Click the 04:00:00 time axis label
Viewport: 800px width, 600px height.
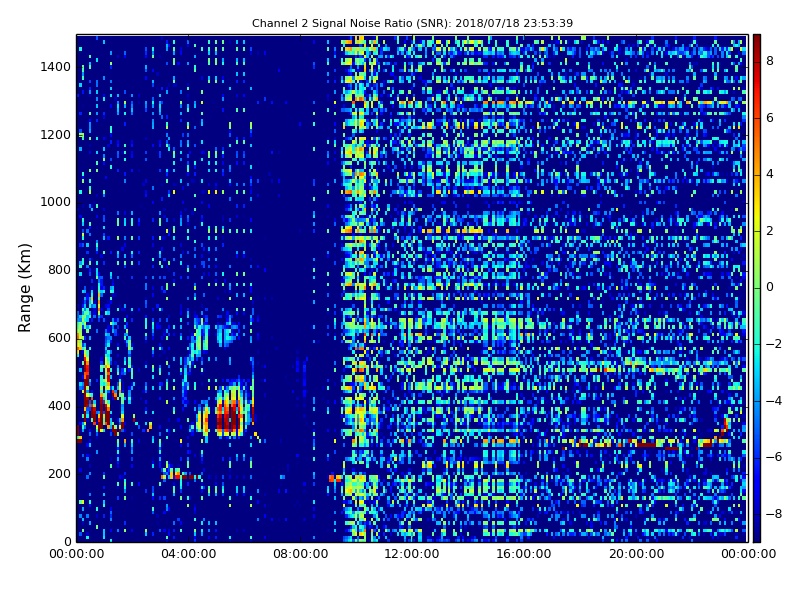(x=188, y=554)
